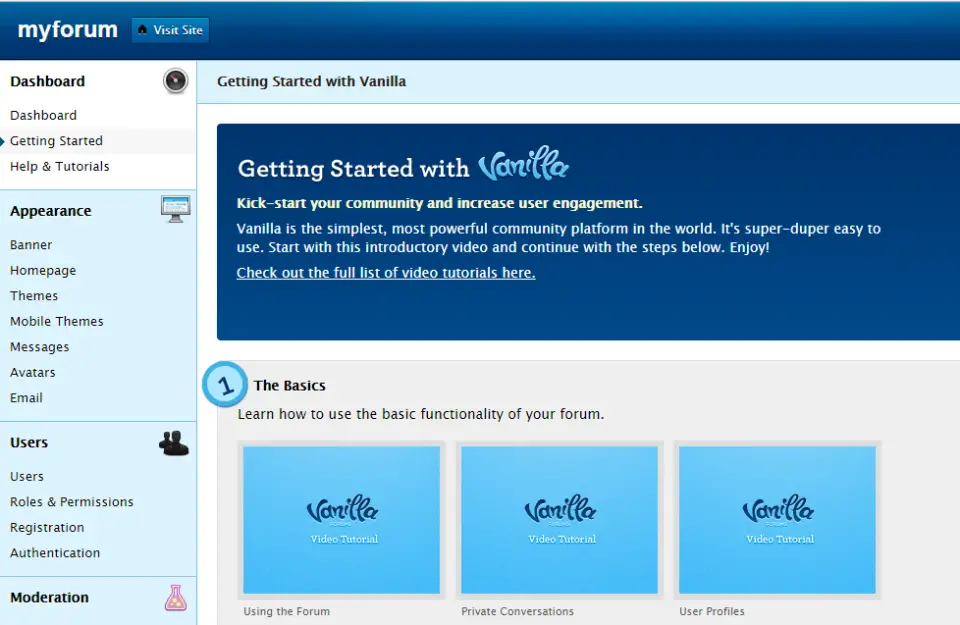
Task: Open Roles & Permissions settings
Action: click(x=72, y=501)
